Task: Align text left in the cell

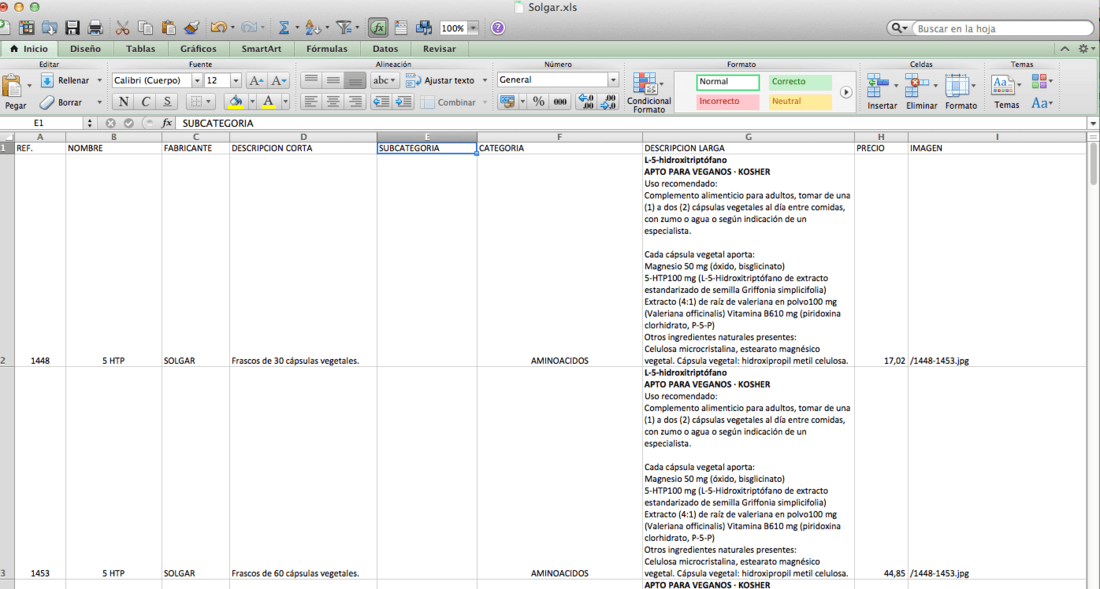Action: (x=311, y=102)
